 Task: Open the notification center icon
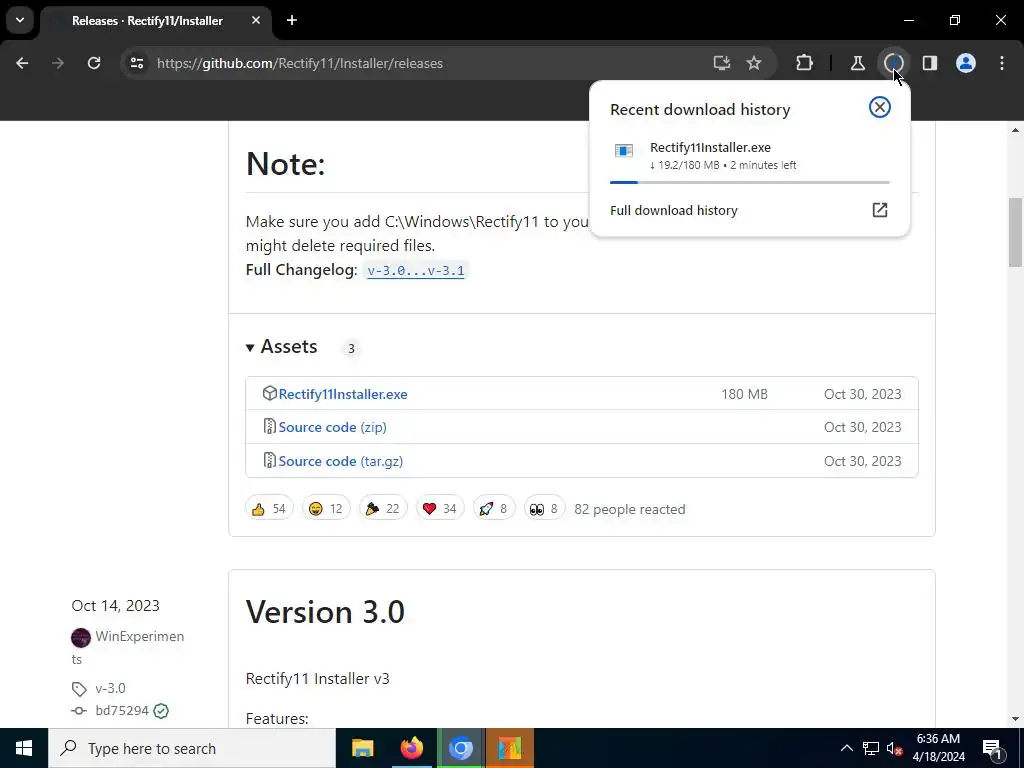pyautogui.click(x=992, y=748)
